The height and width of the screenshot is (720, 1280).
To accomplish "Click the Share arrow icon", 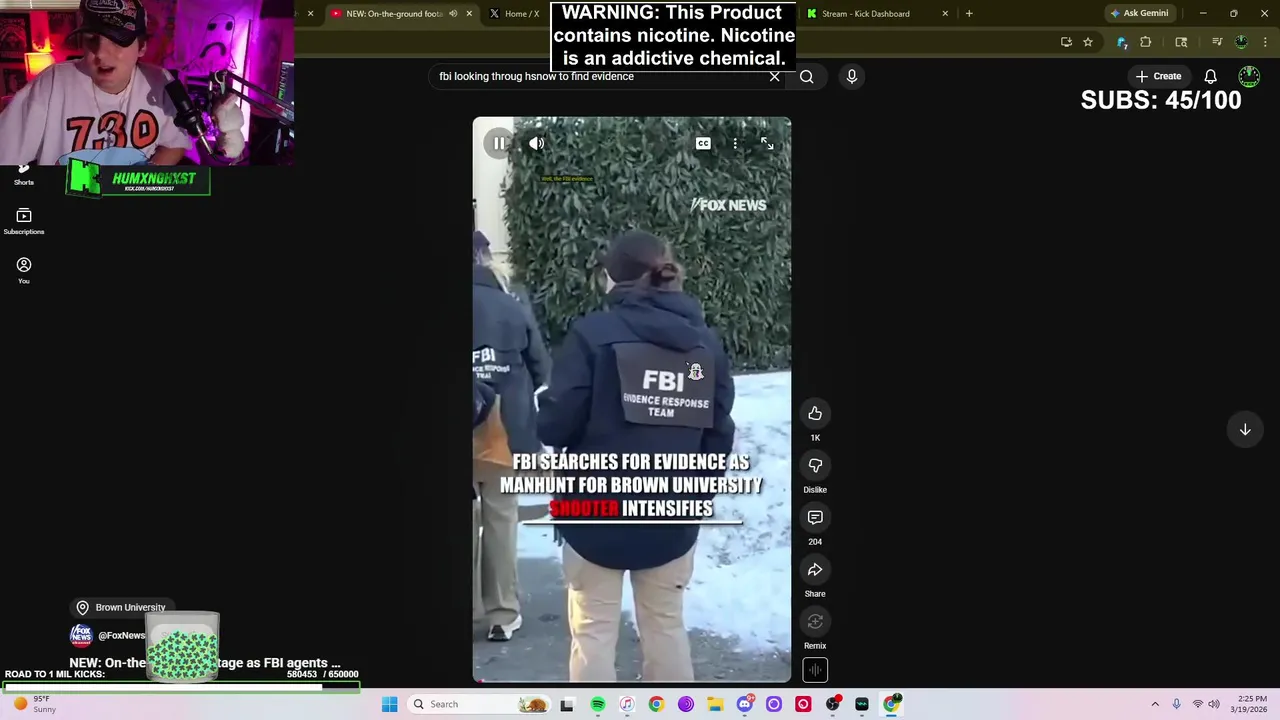I will pyautogui.click(x=815, y=569).
